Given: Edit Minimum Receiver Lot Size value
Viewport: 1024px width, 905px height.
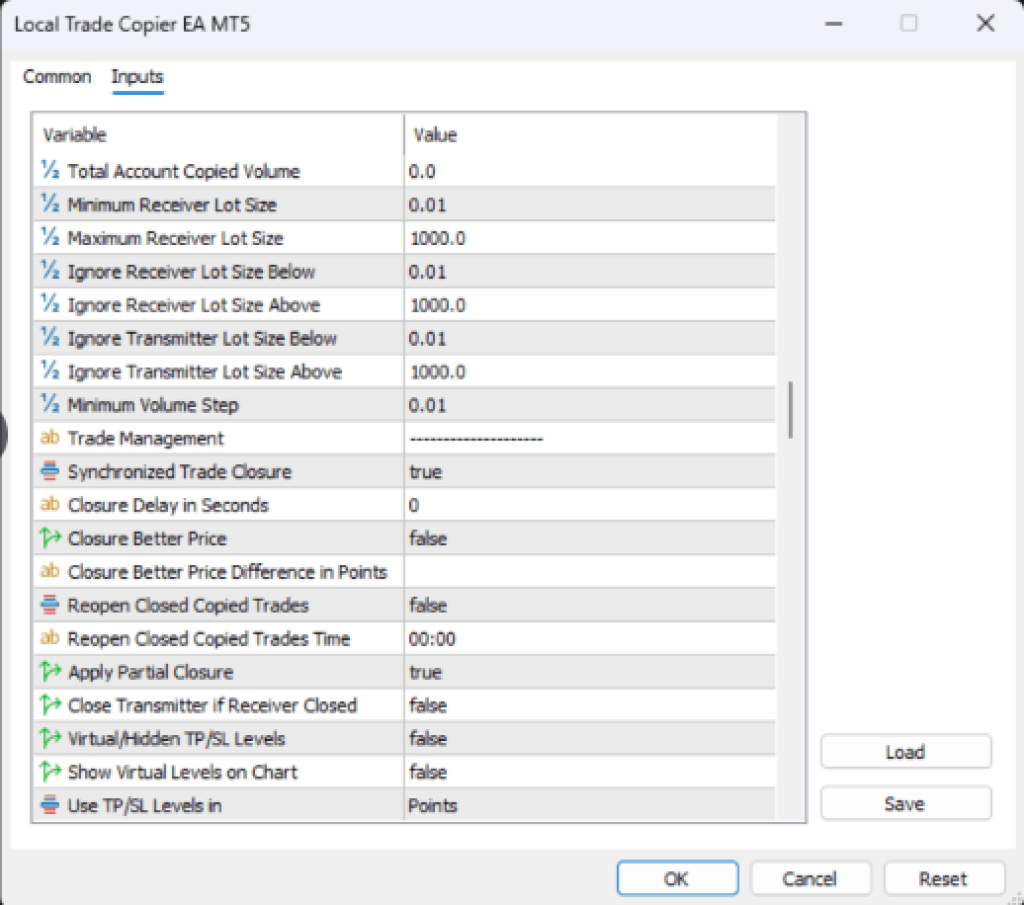Looking at the screenshot, I should 590,204.
